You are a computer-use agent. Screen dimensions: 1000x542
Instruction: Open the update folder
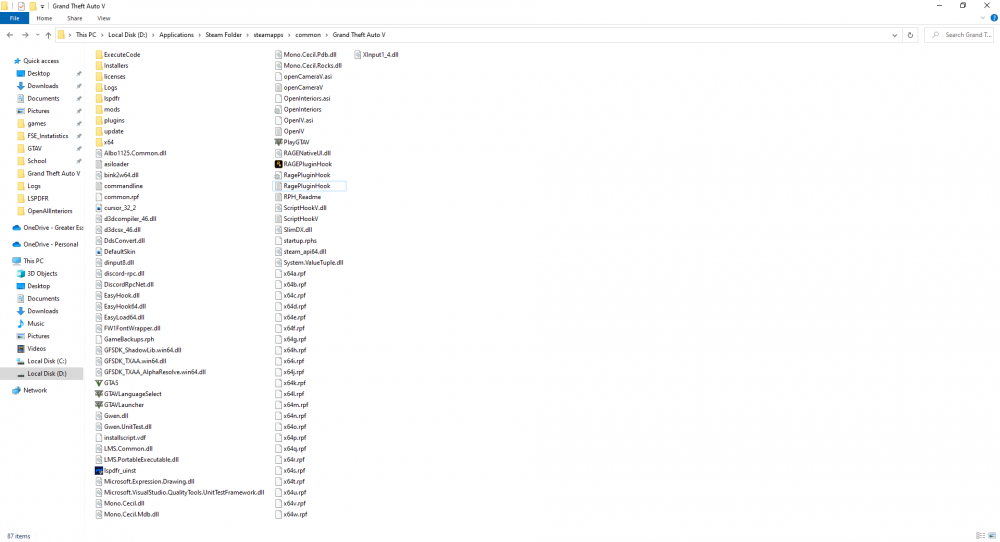[109, 131]
